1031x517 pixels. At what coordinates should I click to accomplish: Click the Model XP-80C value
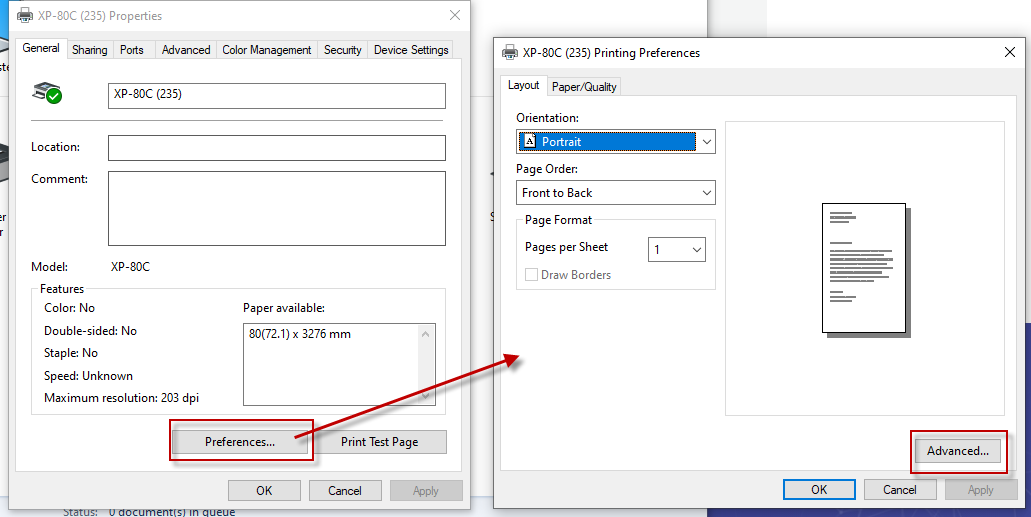[x=130, y=267]
